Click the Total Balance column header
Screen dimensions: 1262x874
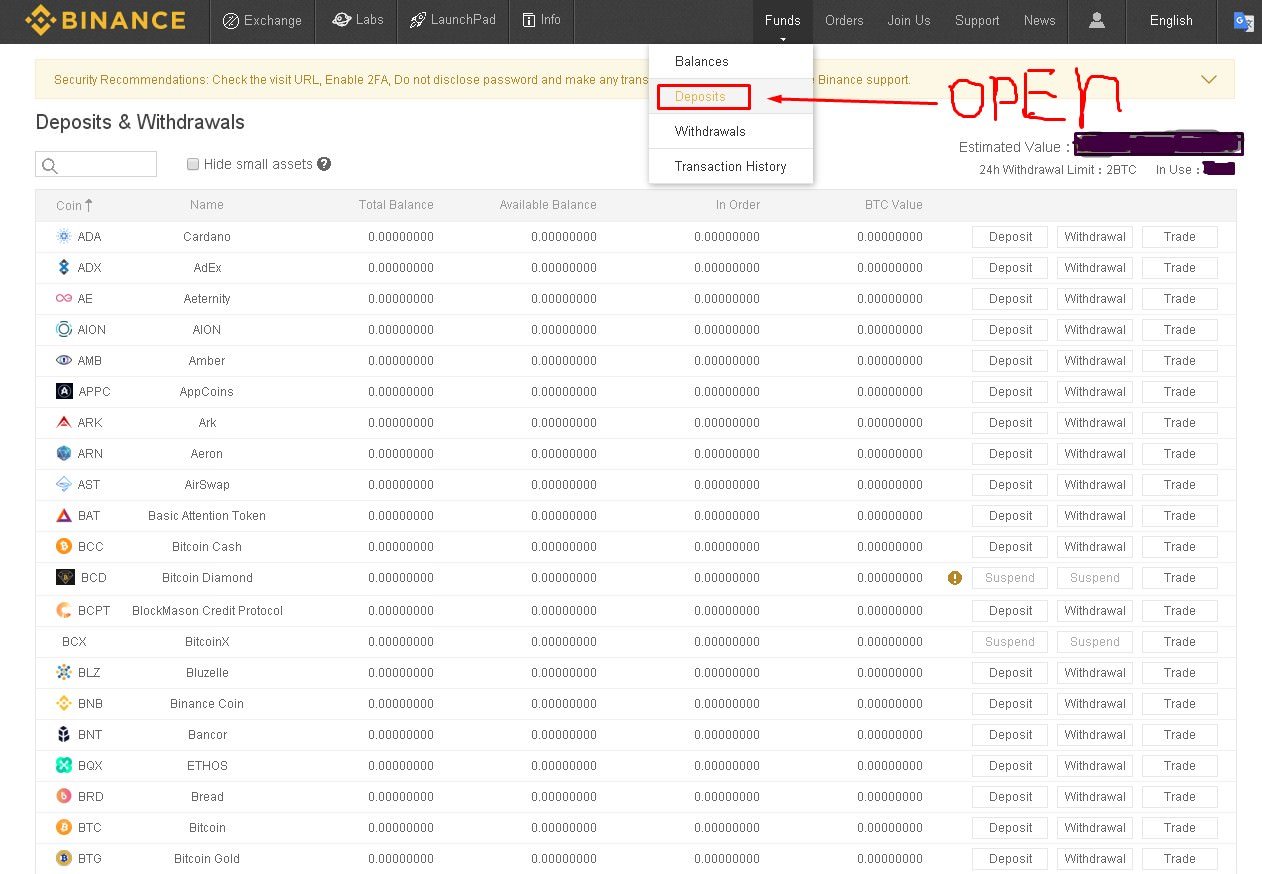pyautogui.click(x=396, y=205)
